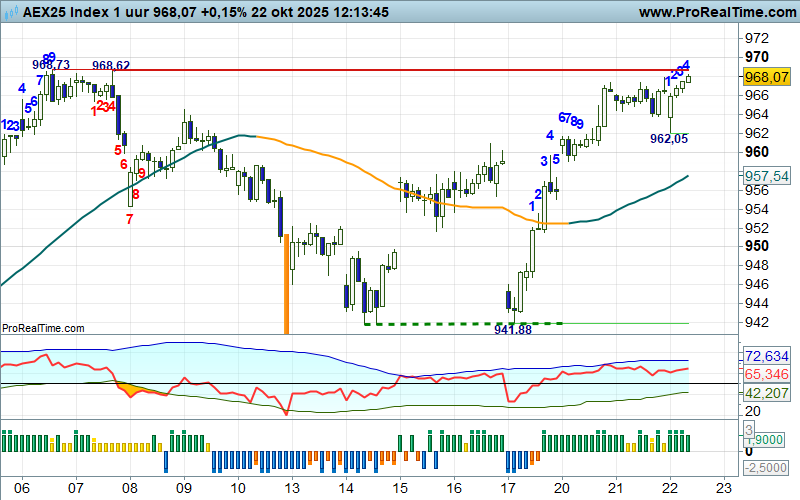Click the 972 level on the price axis

click(x=757, y=38)
